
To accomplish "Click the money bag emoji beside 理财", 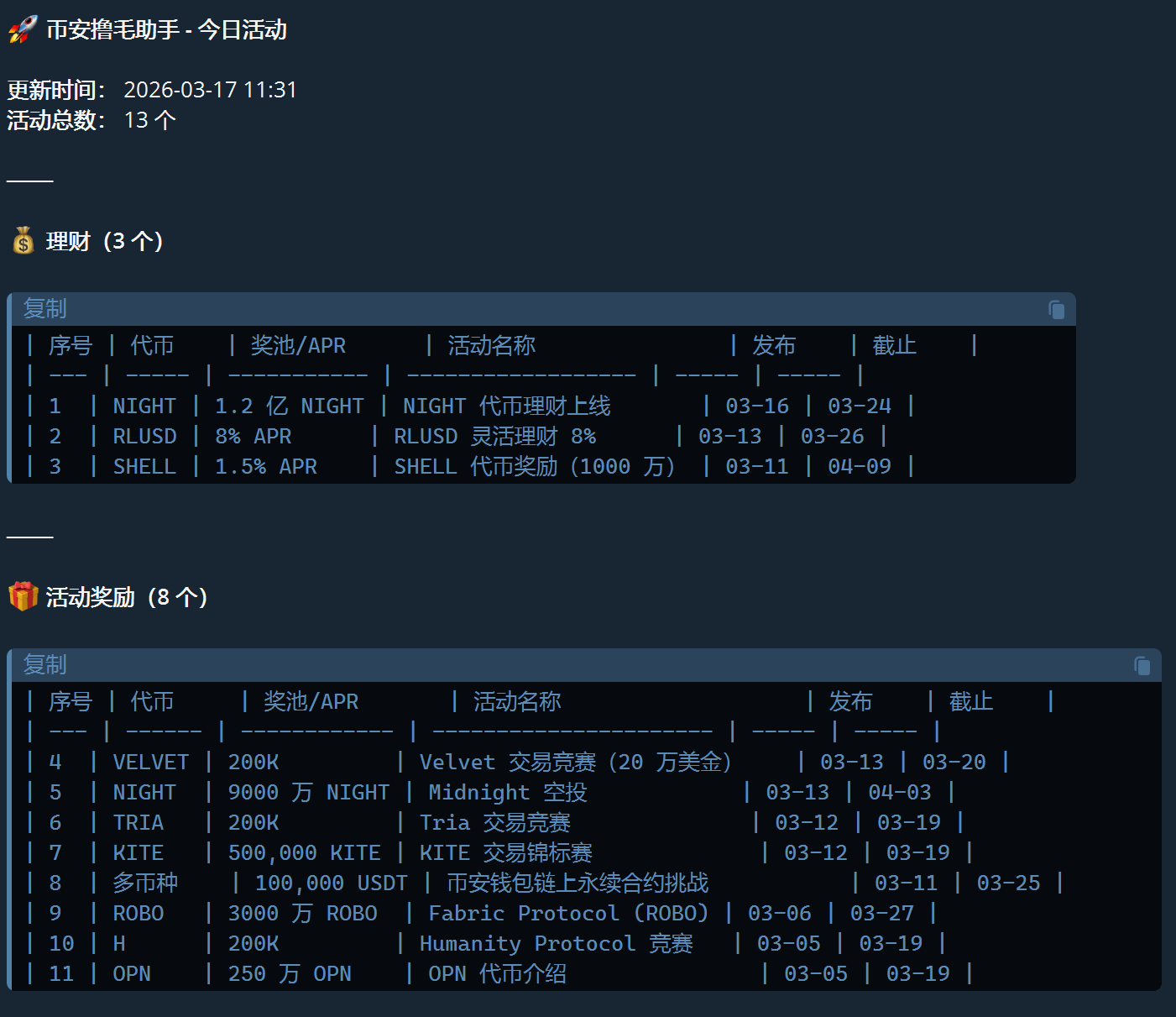I will coord(23,241).
